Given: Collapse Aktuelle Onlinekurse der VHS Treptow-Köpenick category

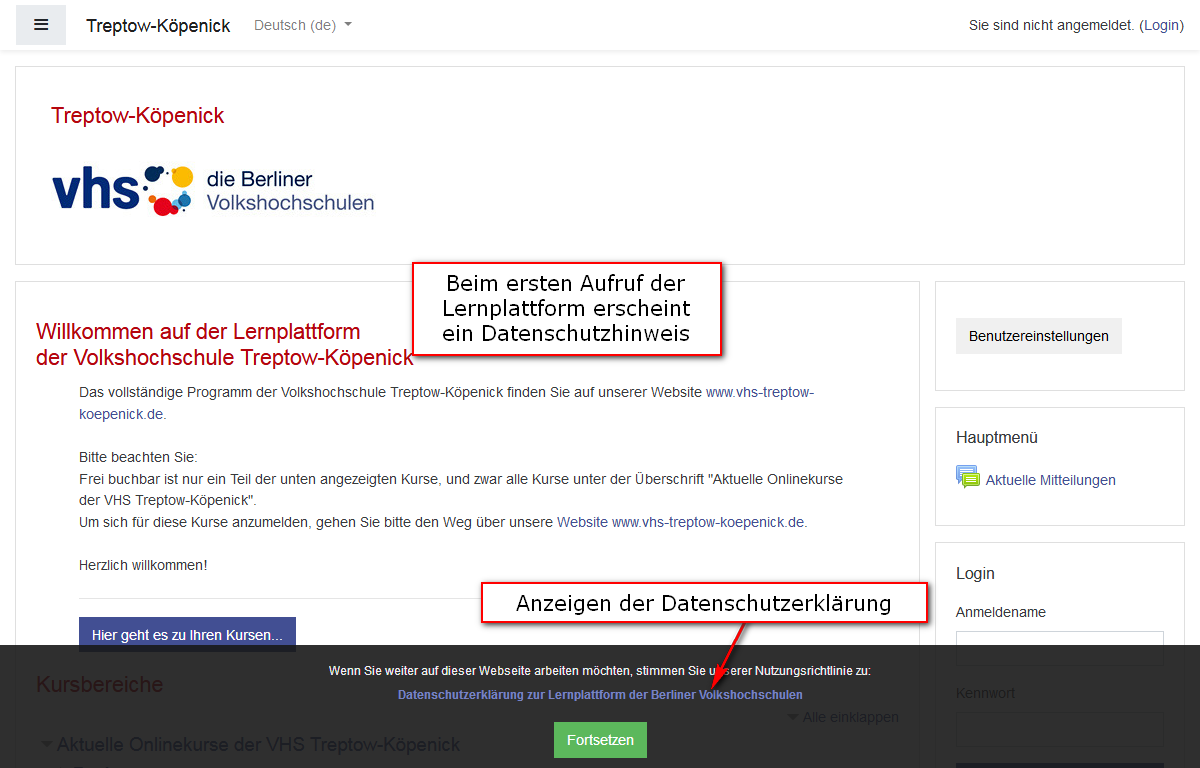Looking at the screenshot, I should 251,745.
